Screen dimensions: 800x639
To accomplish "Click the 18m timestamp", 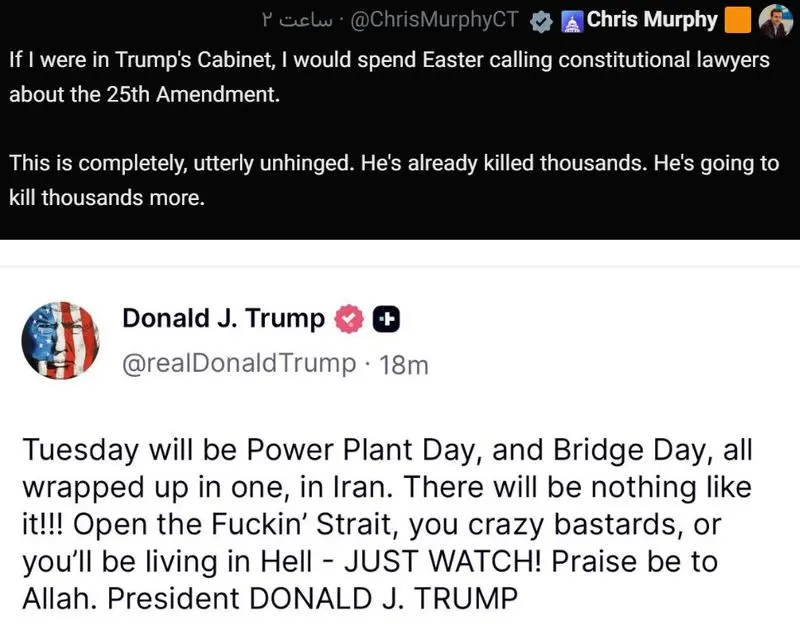I will 405,365.
